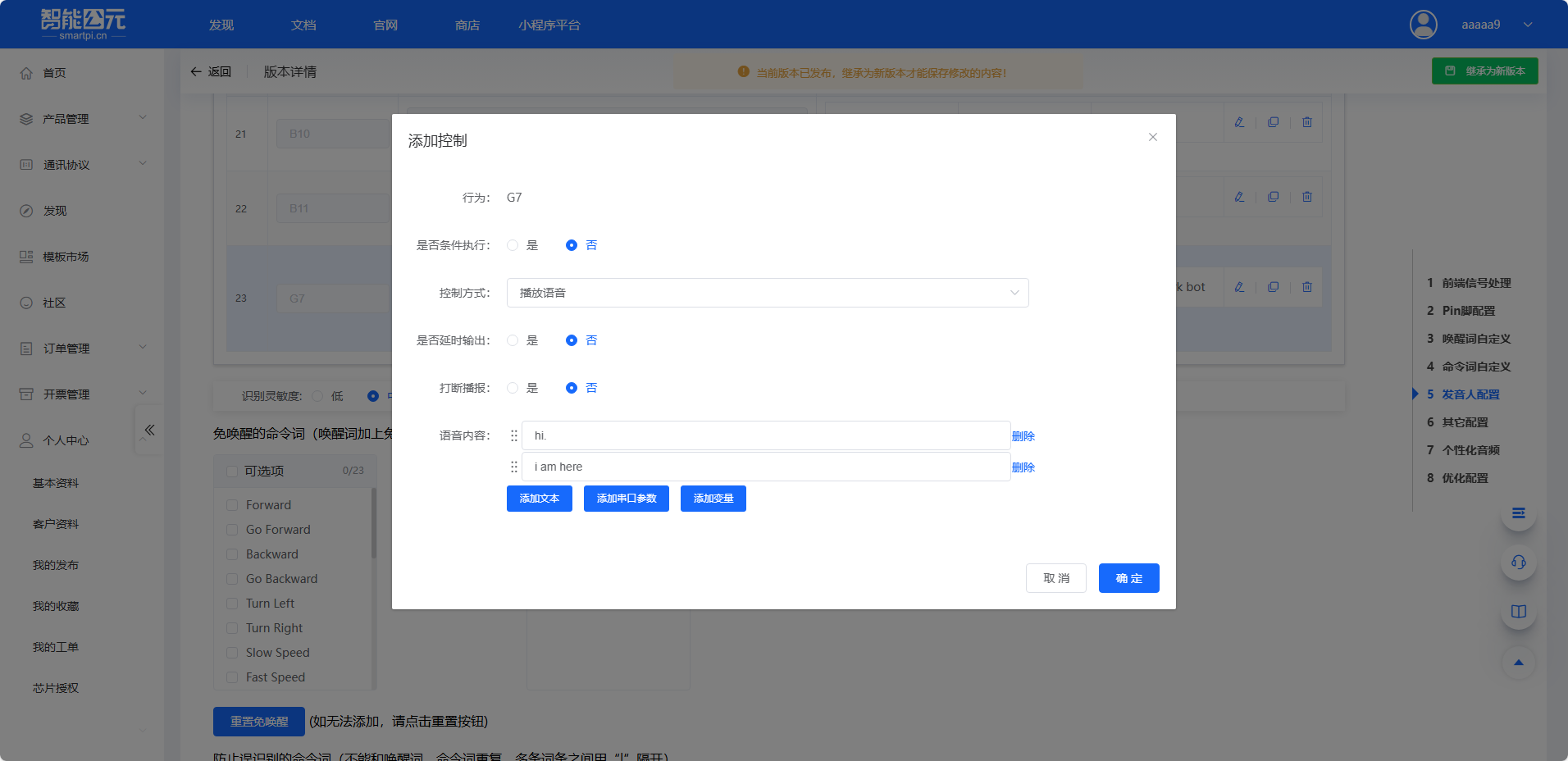Click the 'i am here' voice input field
The image size is (1568, 761).
(x=765, y=466)
